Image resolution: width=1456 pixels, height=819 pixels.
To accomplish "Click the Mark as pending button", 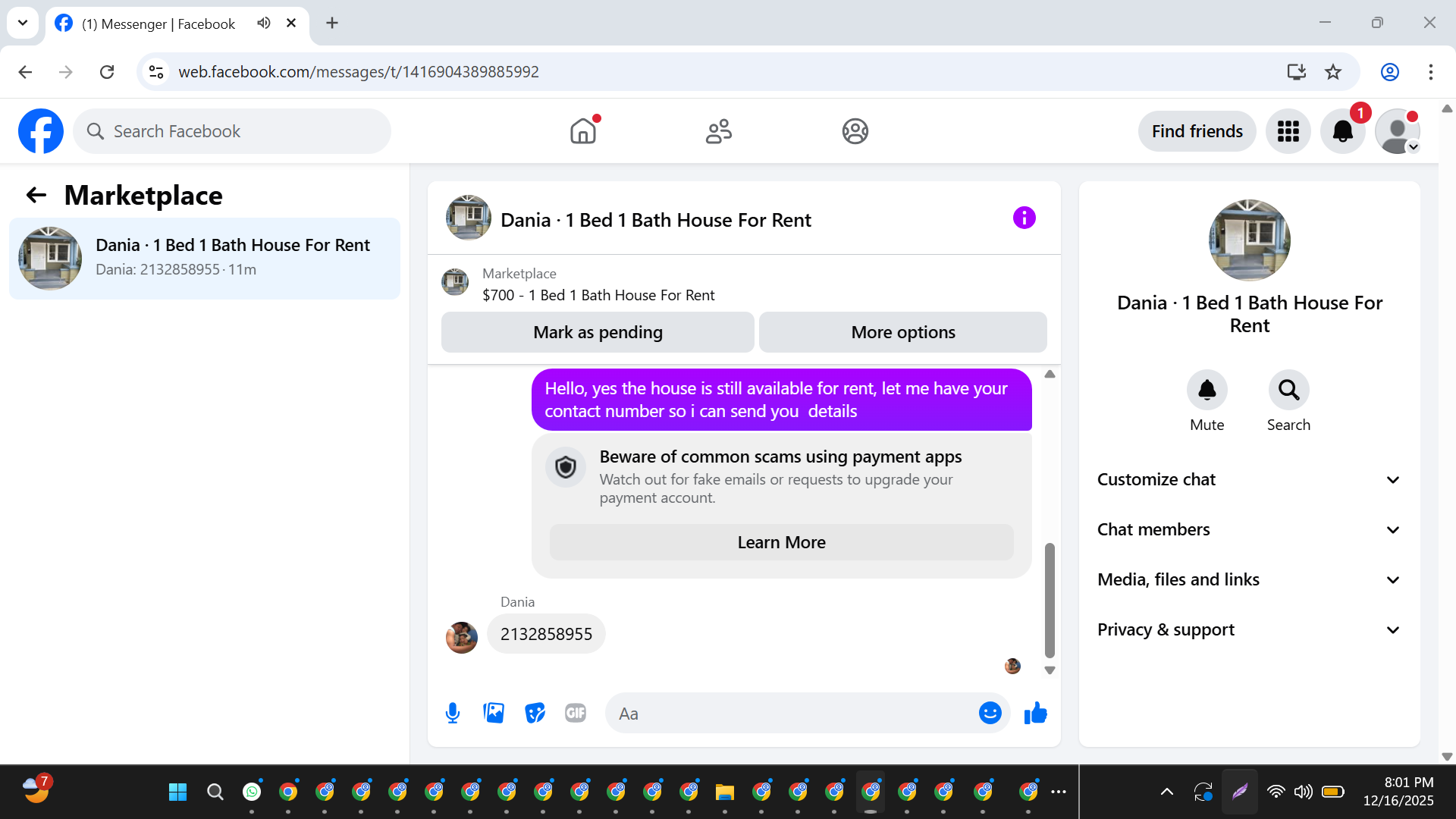I will tap(598, 332).
